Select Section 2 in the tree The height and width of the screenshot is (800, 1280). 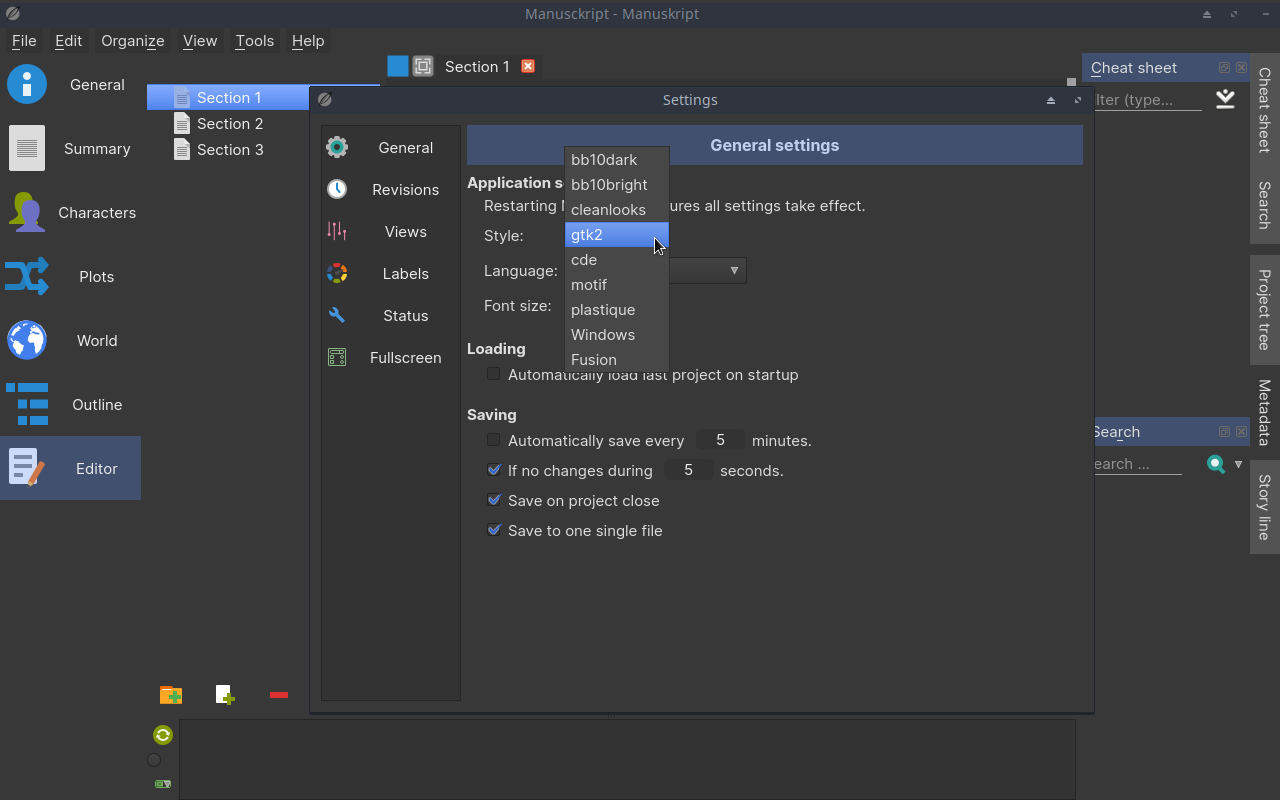(x=230, y=123)
